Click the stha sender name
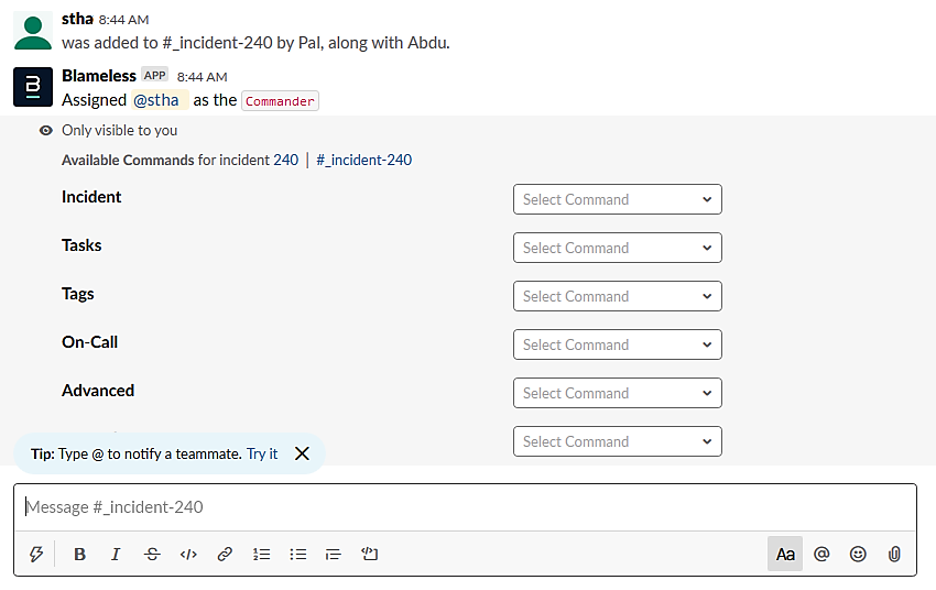Viewport: 936px width, 590px height. coord(78,19)
